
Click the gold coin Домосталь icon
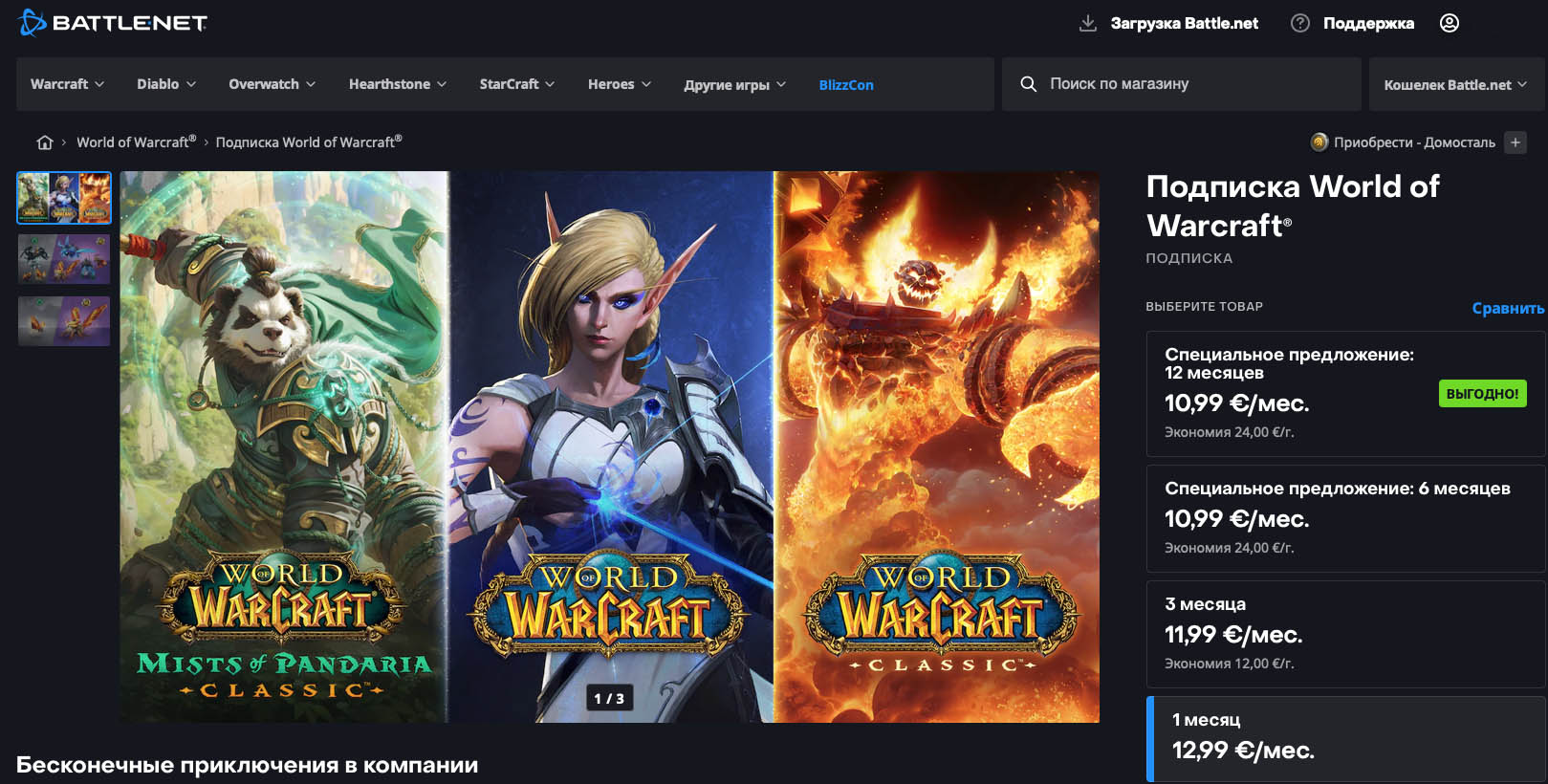(1319, 142)
